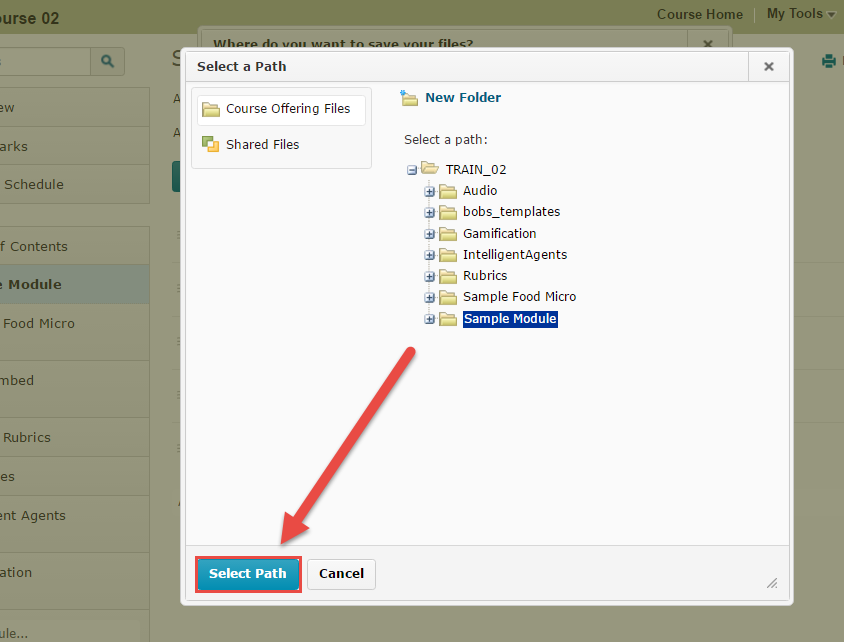Expand the Gamification folder
Screen dimensions: 844x642
429,233
